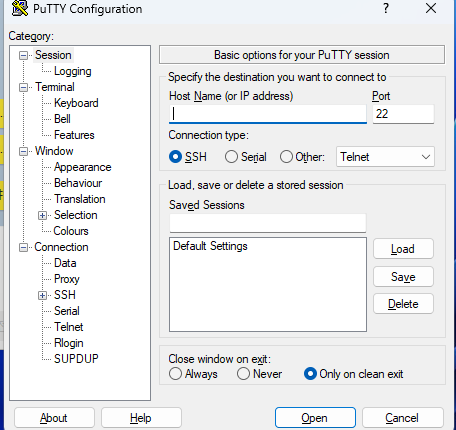The height and width of the screenshot is (430, 456).
Task: Open Proxy settings category
Action: click(x=67, y=279)
